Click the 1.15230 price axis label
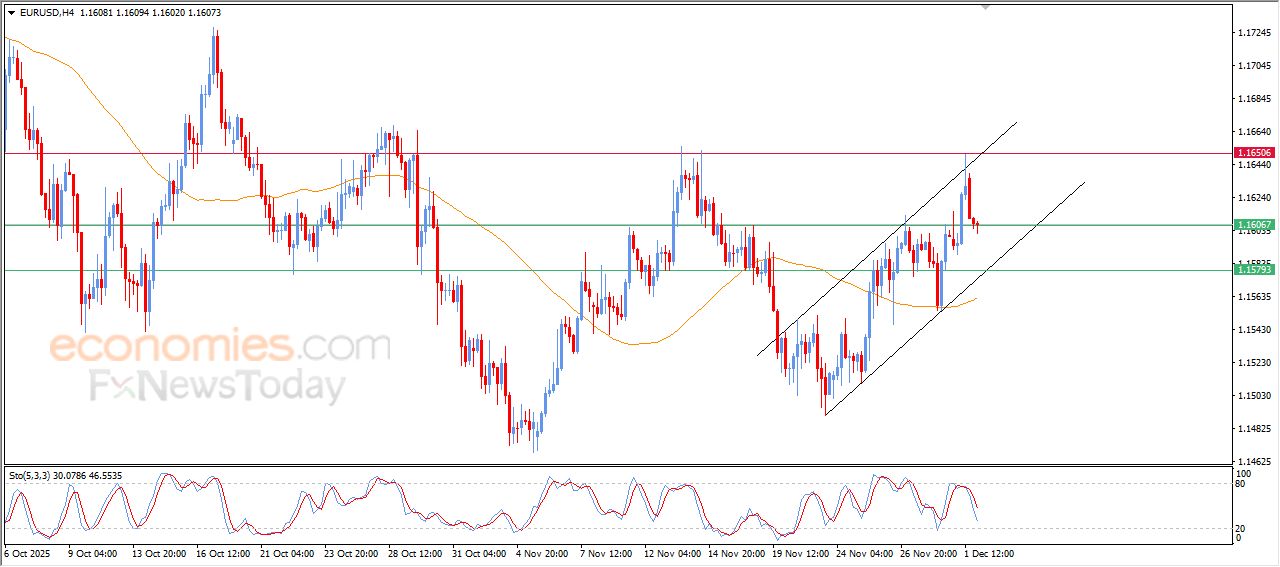This screenshot has width=1280, height=567. (x=1255, y=363)
